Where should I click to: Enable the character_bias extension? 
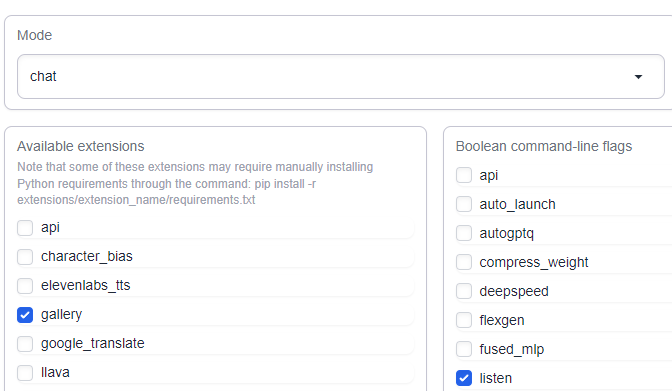25,257
